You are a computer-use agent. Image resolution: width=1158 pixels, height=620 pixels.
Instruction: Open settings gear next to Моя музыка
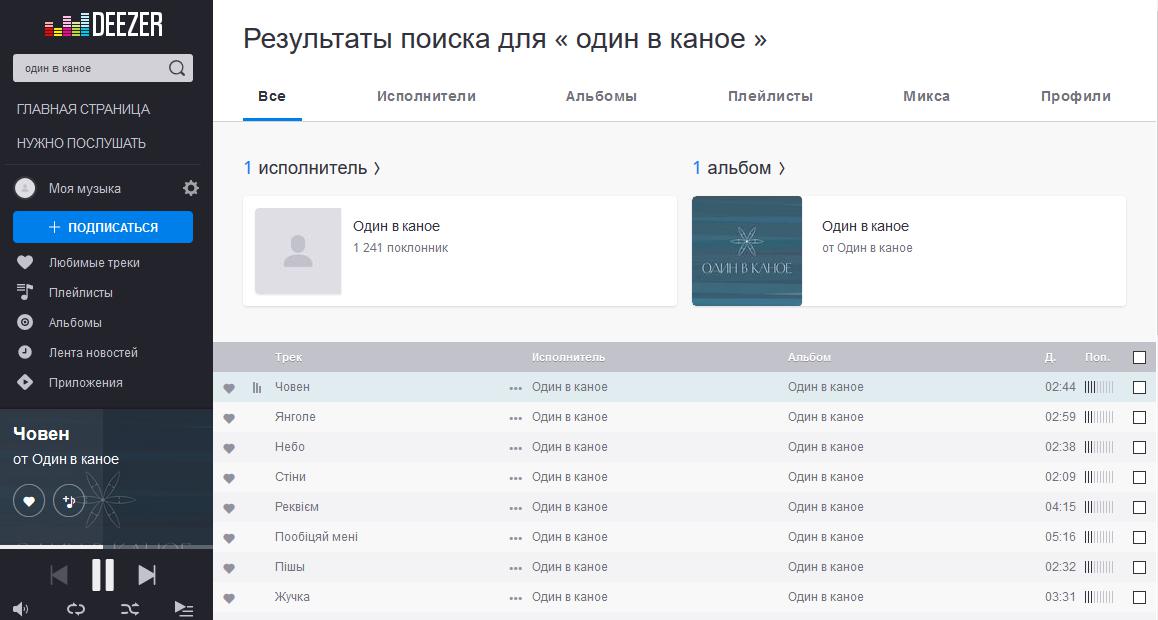pyautogui.click(x=191, y=188)
